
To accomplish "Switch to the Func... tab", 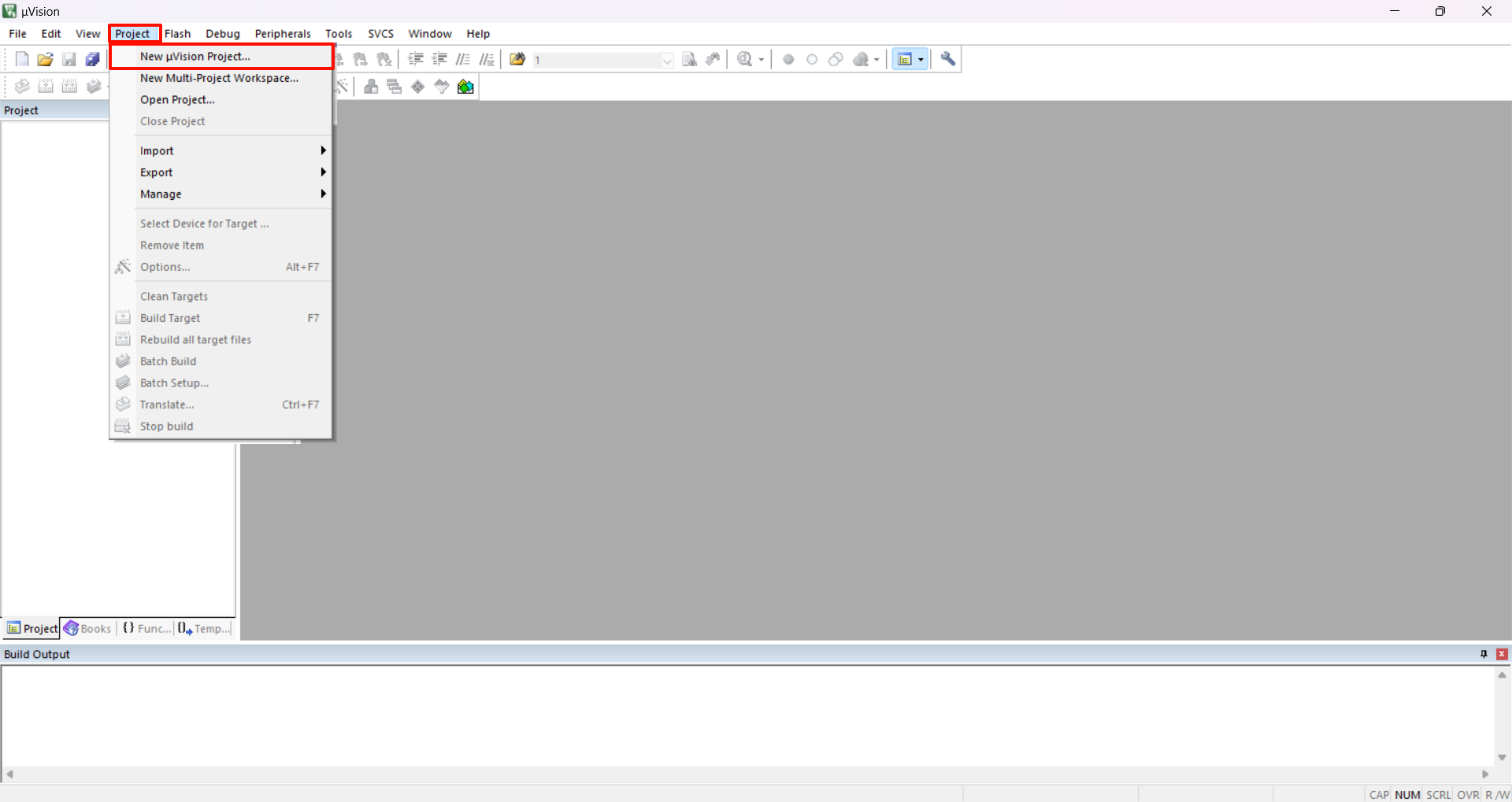I will (x=146, y=628).
